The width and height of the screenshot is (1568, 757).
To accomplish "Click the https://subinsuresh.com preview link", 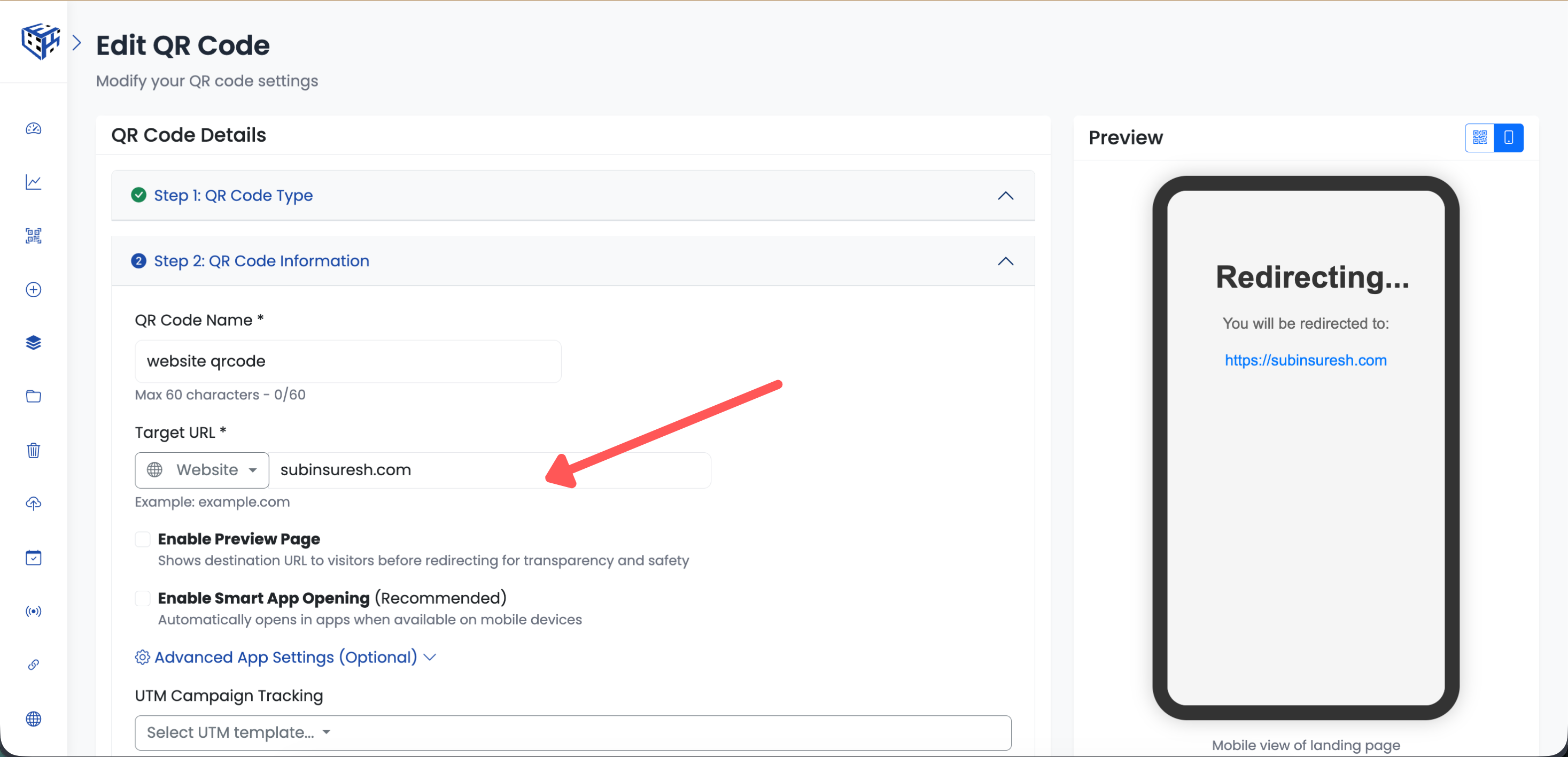I will coord(1305,360).
